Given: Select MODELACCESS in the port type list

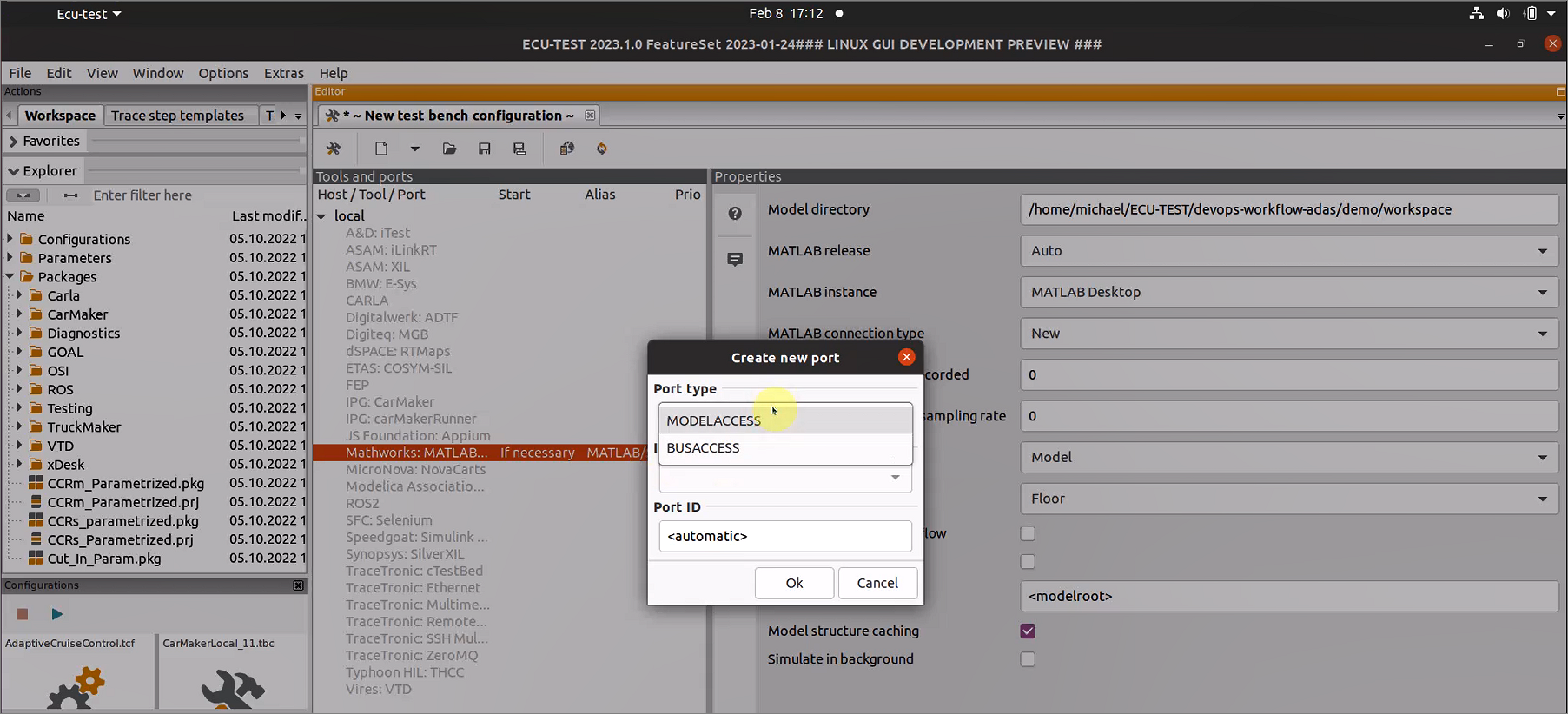Looking at the screenshot, I should [x=785, y=420].
